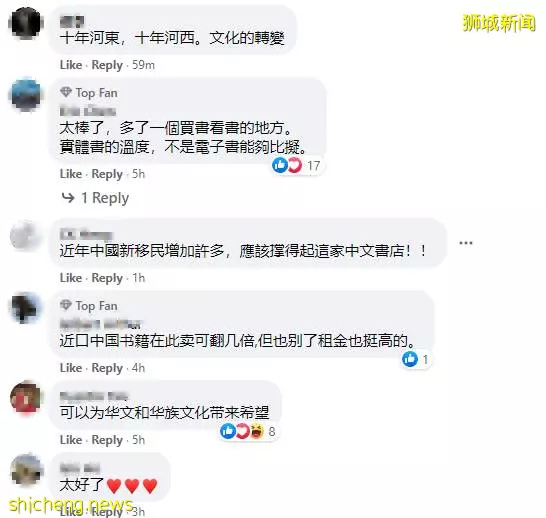Open the profile picture of the 太棒了 commenter
Viewport: 546px width, 518px height.
pos(25,94)
